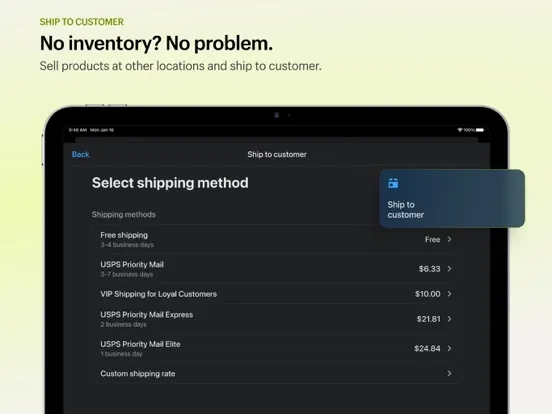Click the Shipping methods section label
The height and width of the screenshot is (414, 552).
(124, 214)
